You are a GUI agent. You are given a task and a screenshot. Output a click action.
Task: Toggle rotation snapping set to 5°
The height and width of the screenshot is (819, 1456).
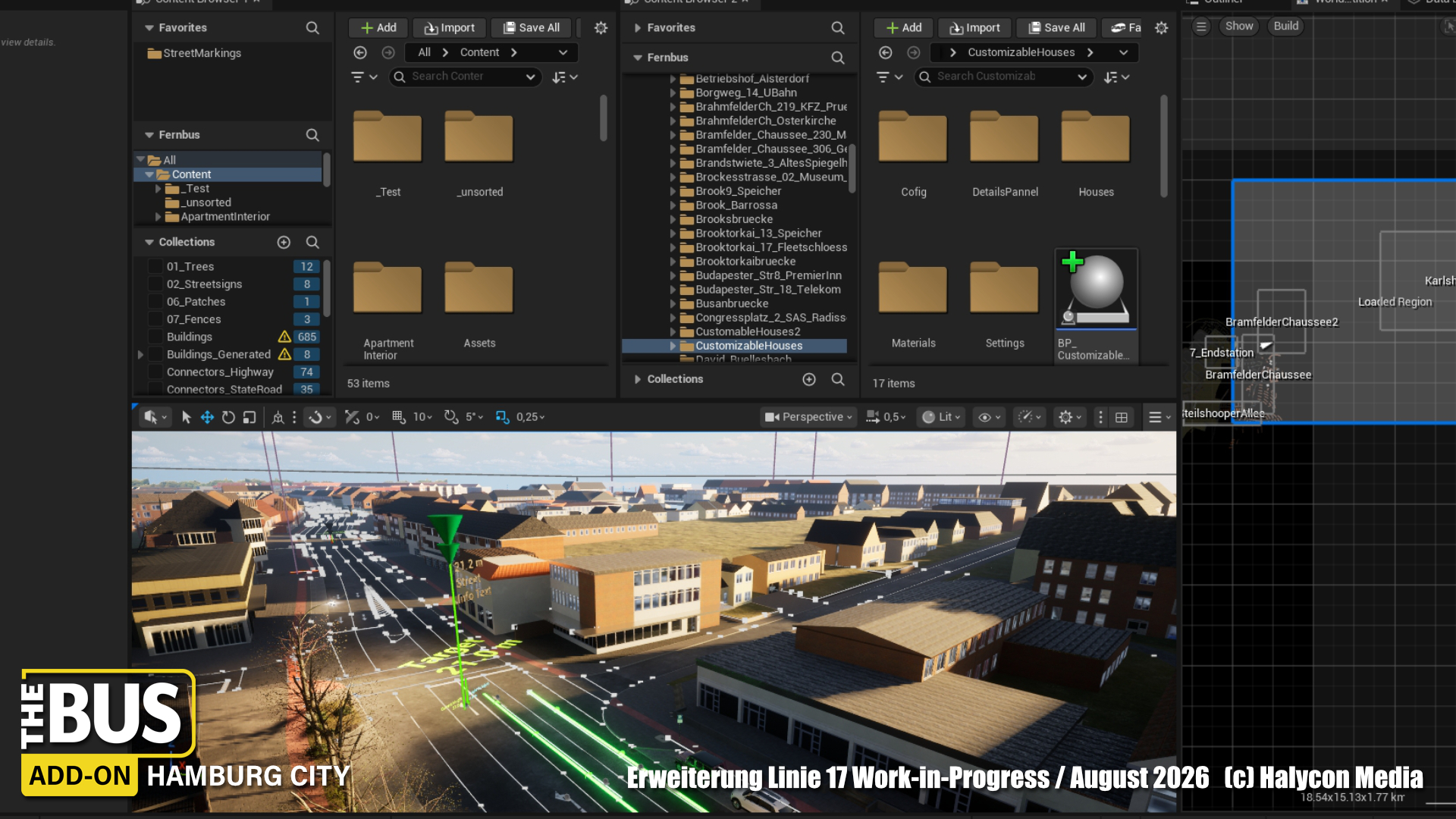[451, 417]
